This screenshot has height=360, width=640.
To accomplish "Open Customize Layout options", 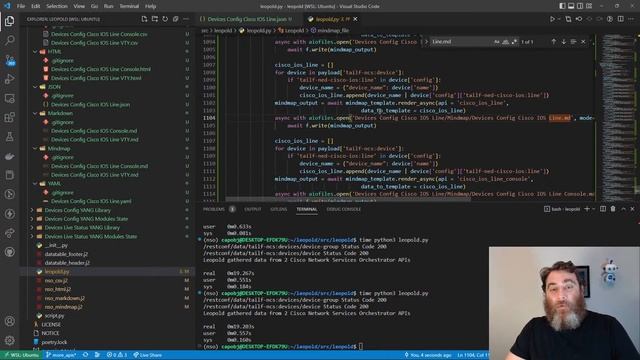I will pyautogui.click(x=589, y=6).
